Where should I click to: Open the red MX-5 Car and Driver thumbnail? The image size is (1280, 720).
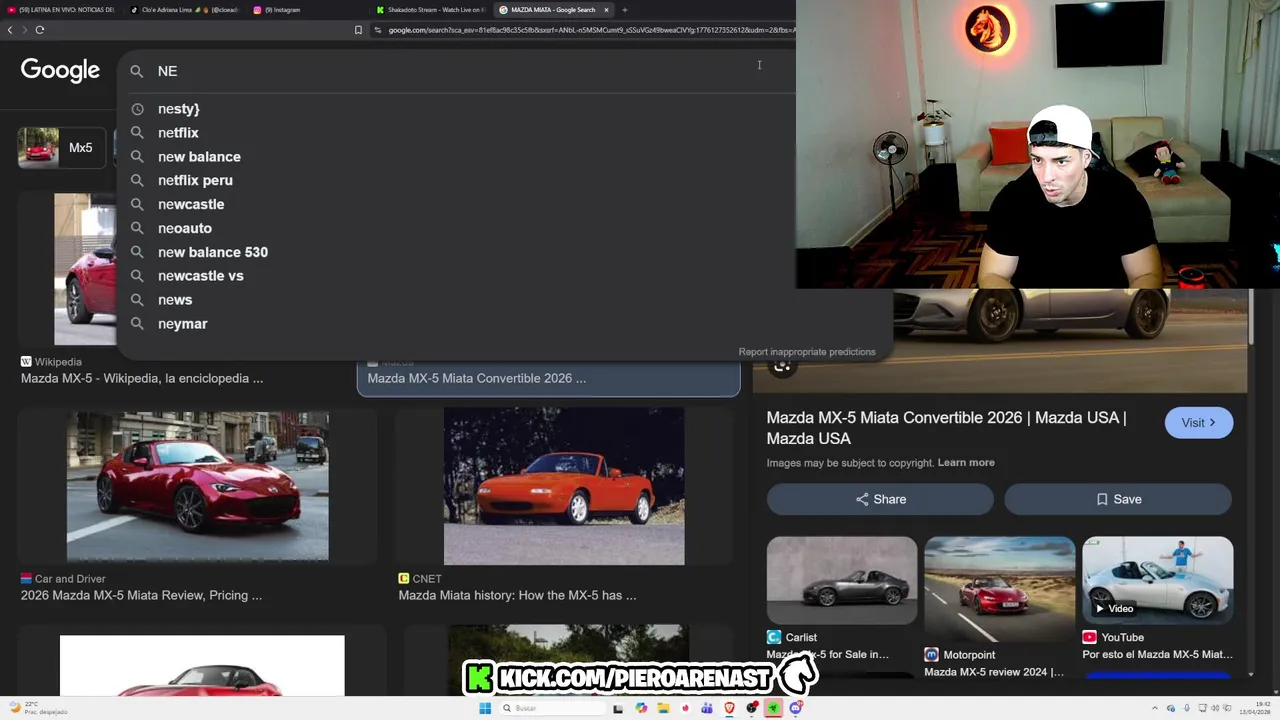point(197,486)
